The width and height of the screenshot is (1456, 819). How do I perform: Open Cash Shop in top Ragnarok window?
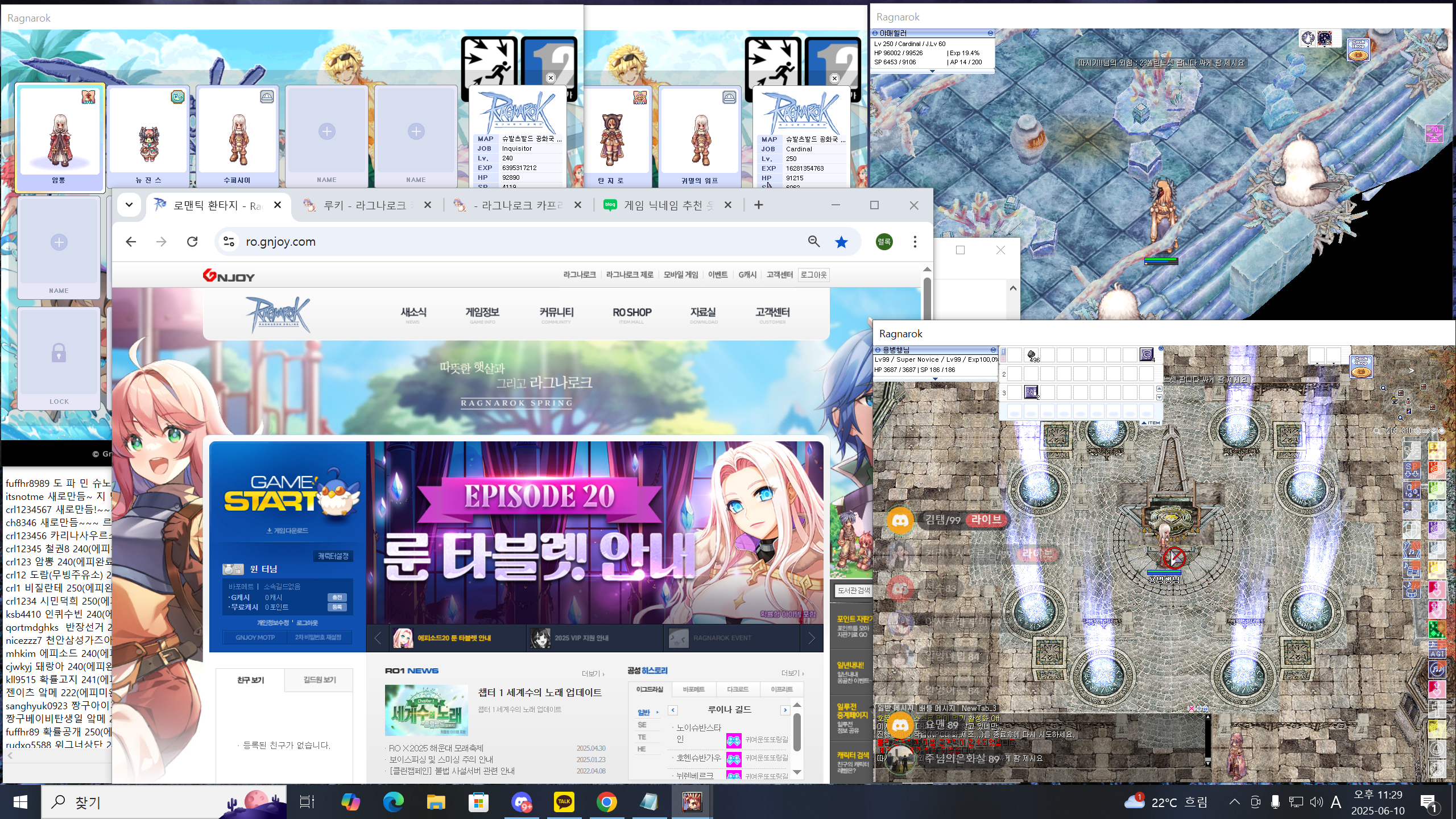[x=1358, y=49]
